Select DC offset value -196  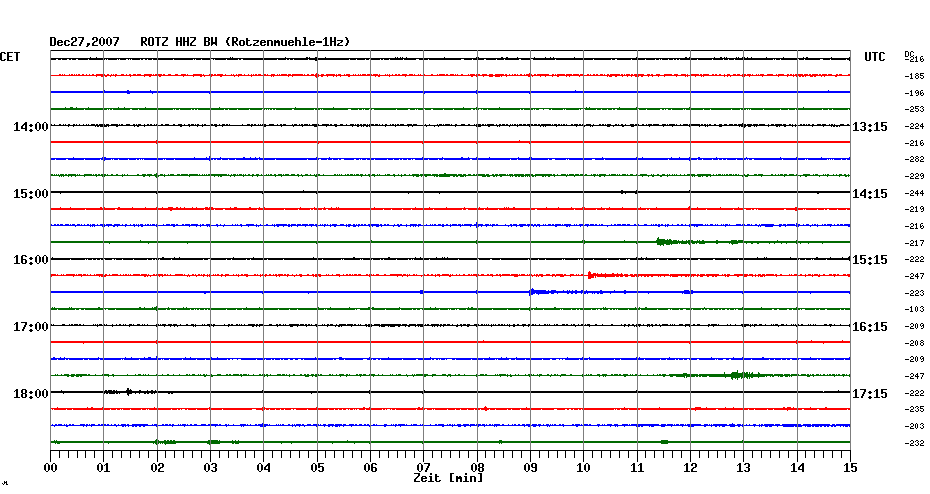pos(915,93)
